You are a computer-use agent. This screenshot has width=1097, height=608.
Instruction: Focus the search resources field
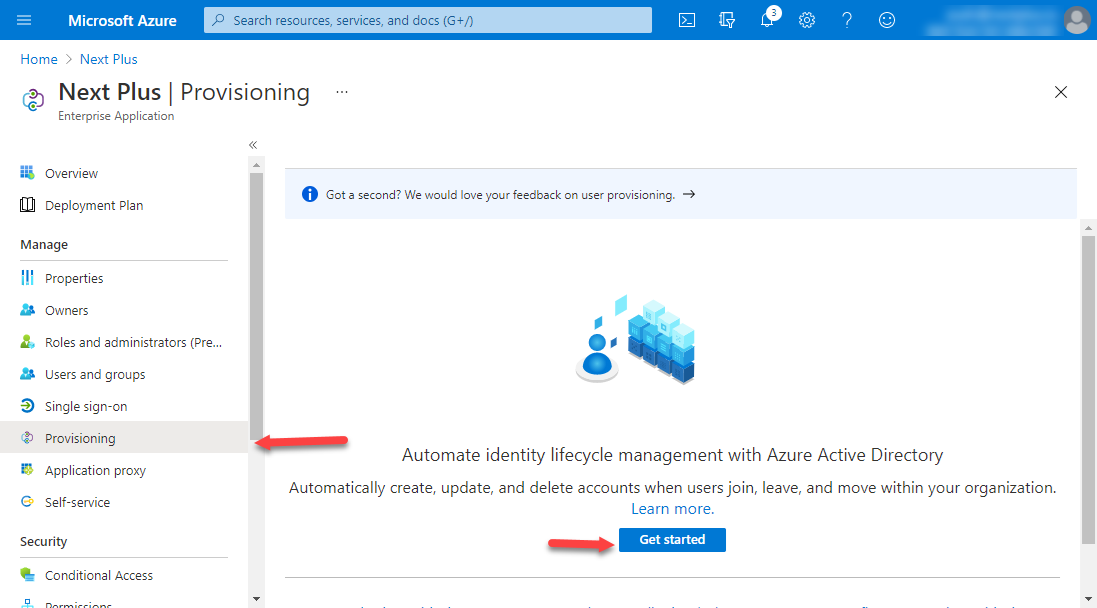[x=427, y=20]
